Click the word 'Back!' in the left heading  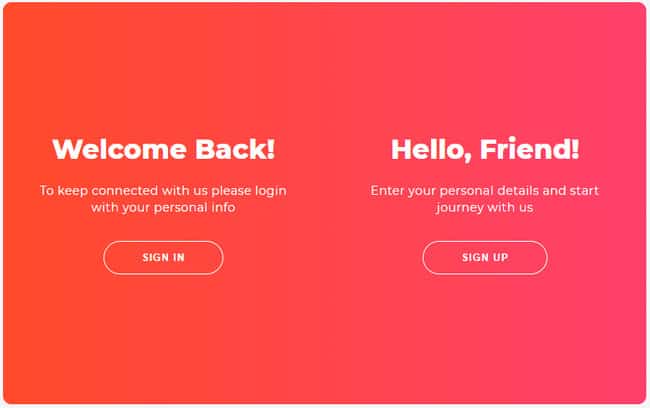(235, 149)
